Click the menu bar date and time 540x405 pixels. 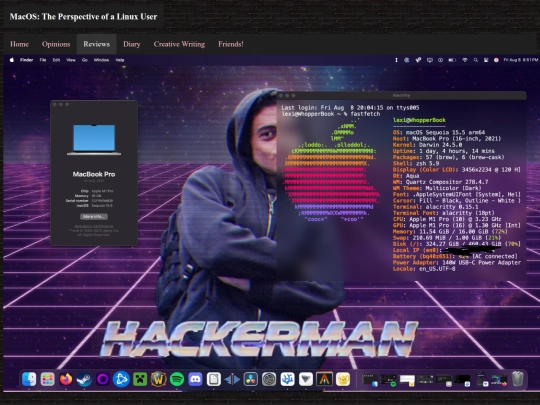click(x=520, y=60)
